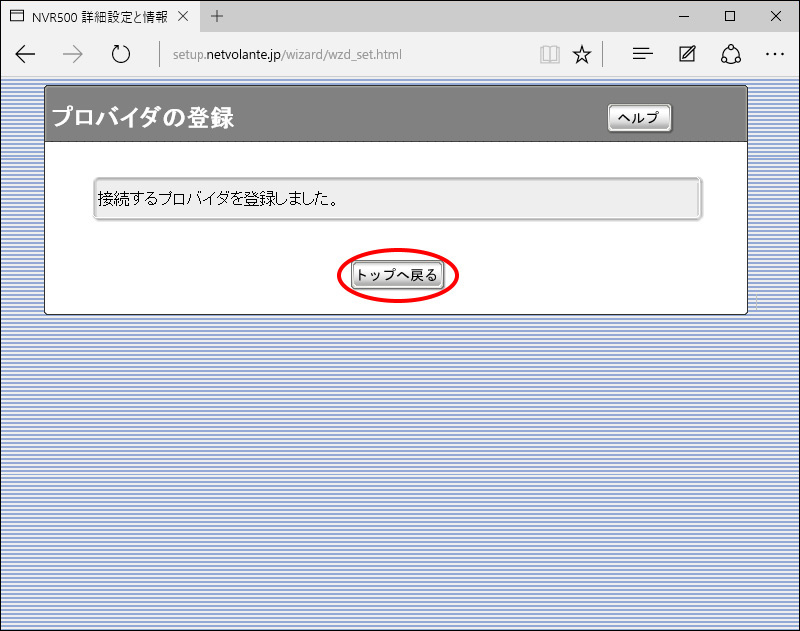Click the ヘルプ button

click(639, 118)
